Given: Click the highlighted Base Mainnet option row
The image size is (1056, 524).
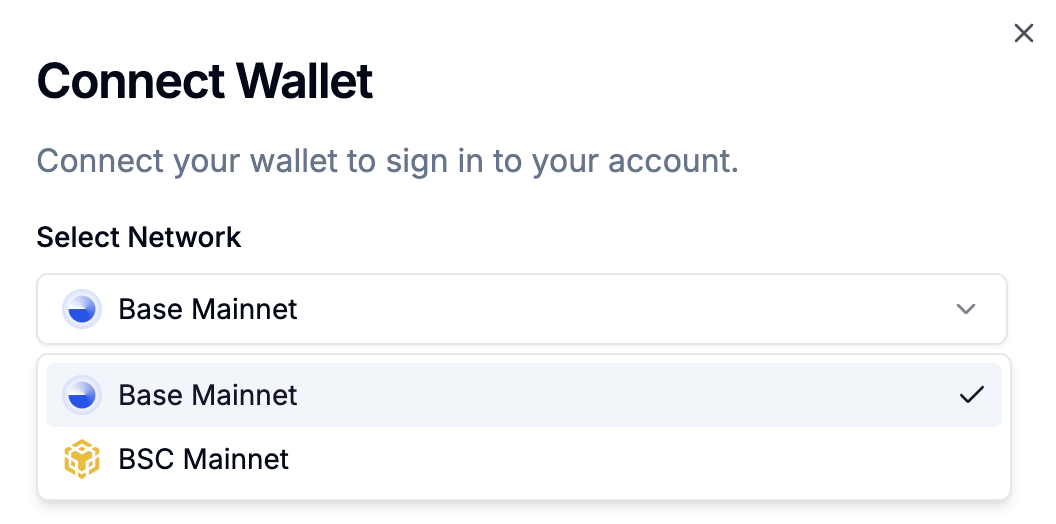Looking at the screenshot, I should (x=524, y=395).
